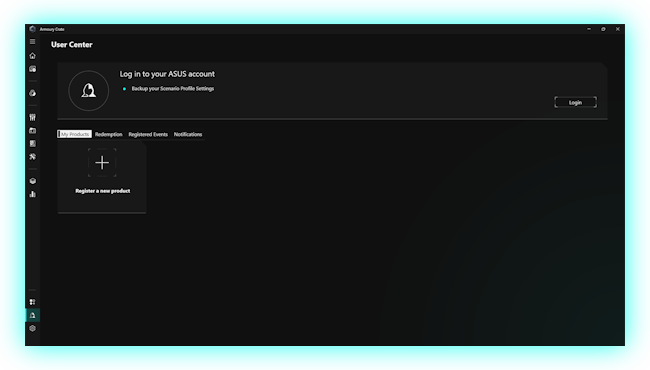Open the circular Aura Sync sidebar icon

[x=32, y=93]
